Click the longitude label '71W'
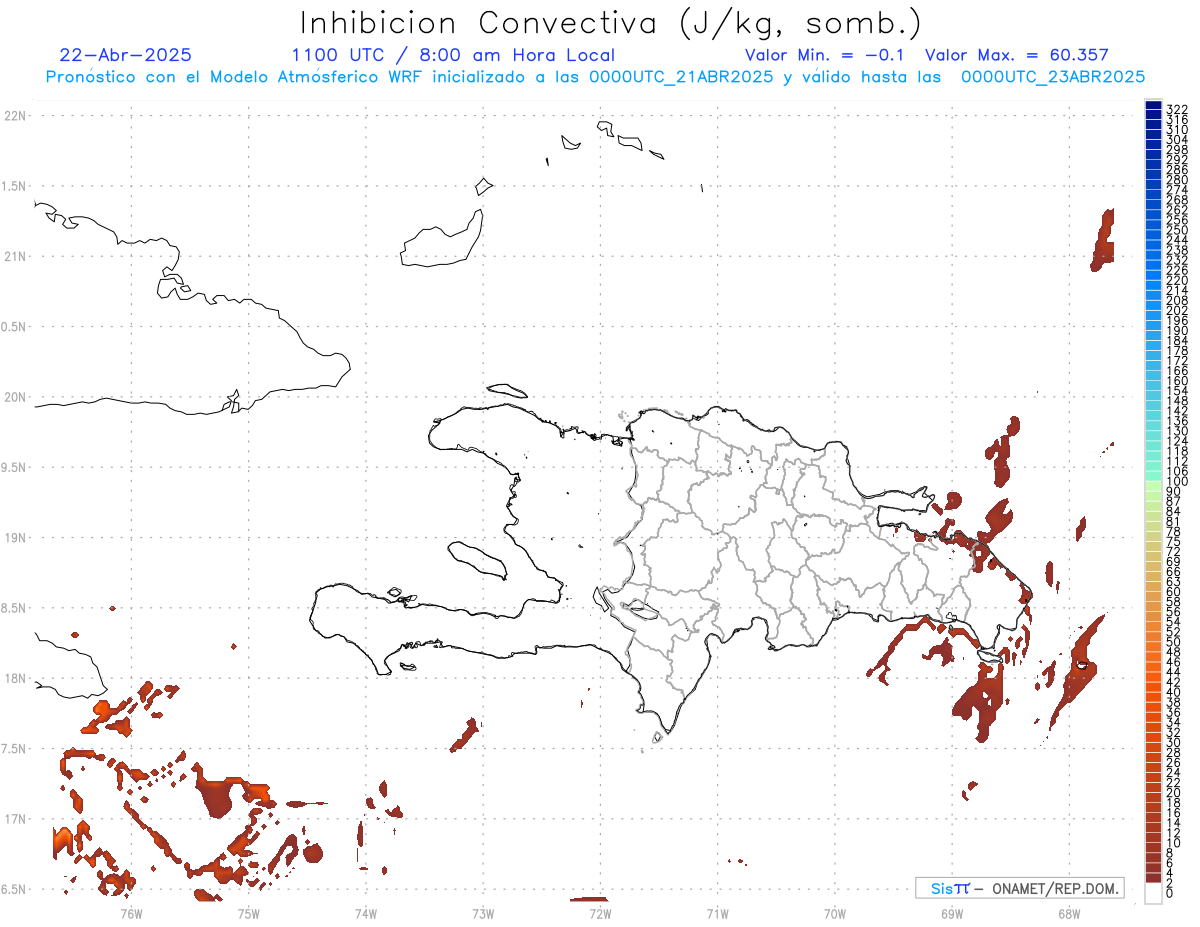Viewport: 1200px width, 927px height. pyautogui.click(x=717, y=913)
